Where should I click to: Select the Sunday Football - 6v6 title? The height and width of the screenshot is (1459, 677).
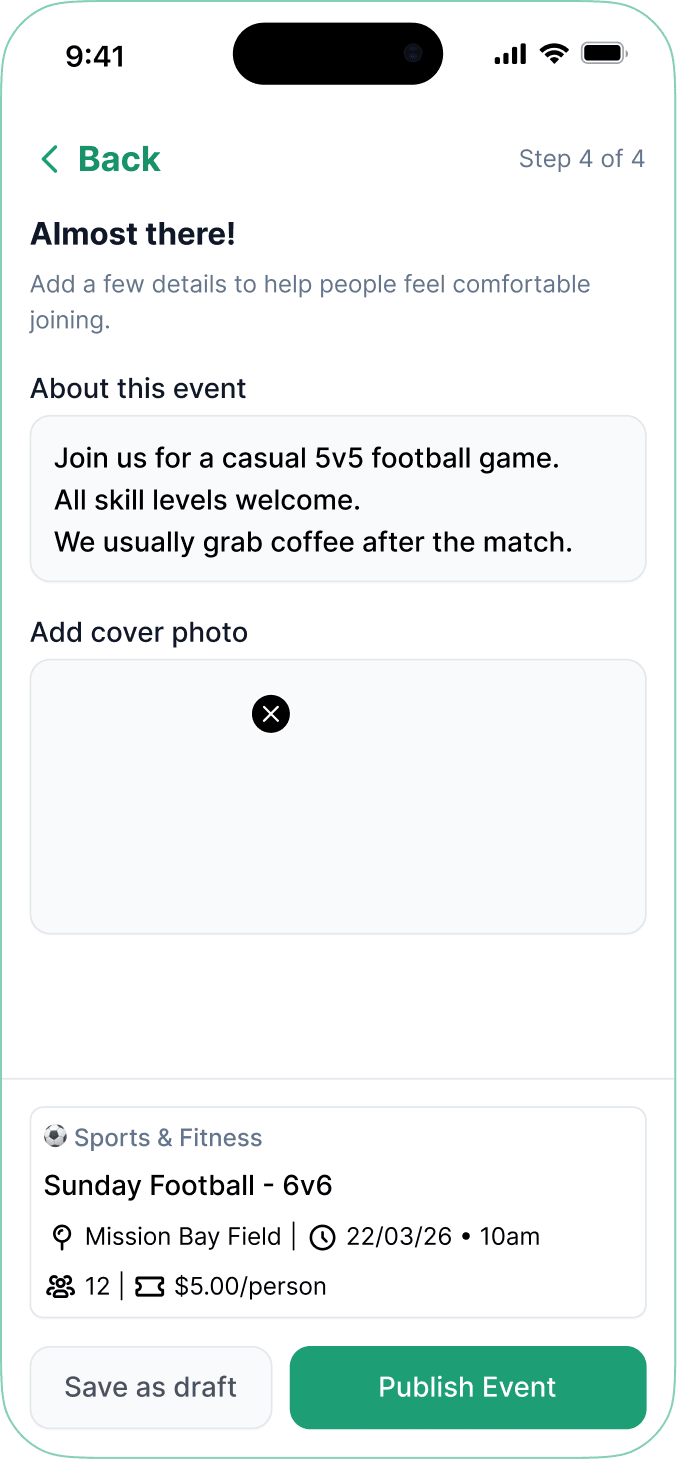188,1185
